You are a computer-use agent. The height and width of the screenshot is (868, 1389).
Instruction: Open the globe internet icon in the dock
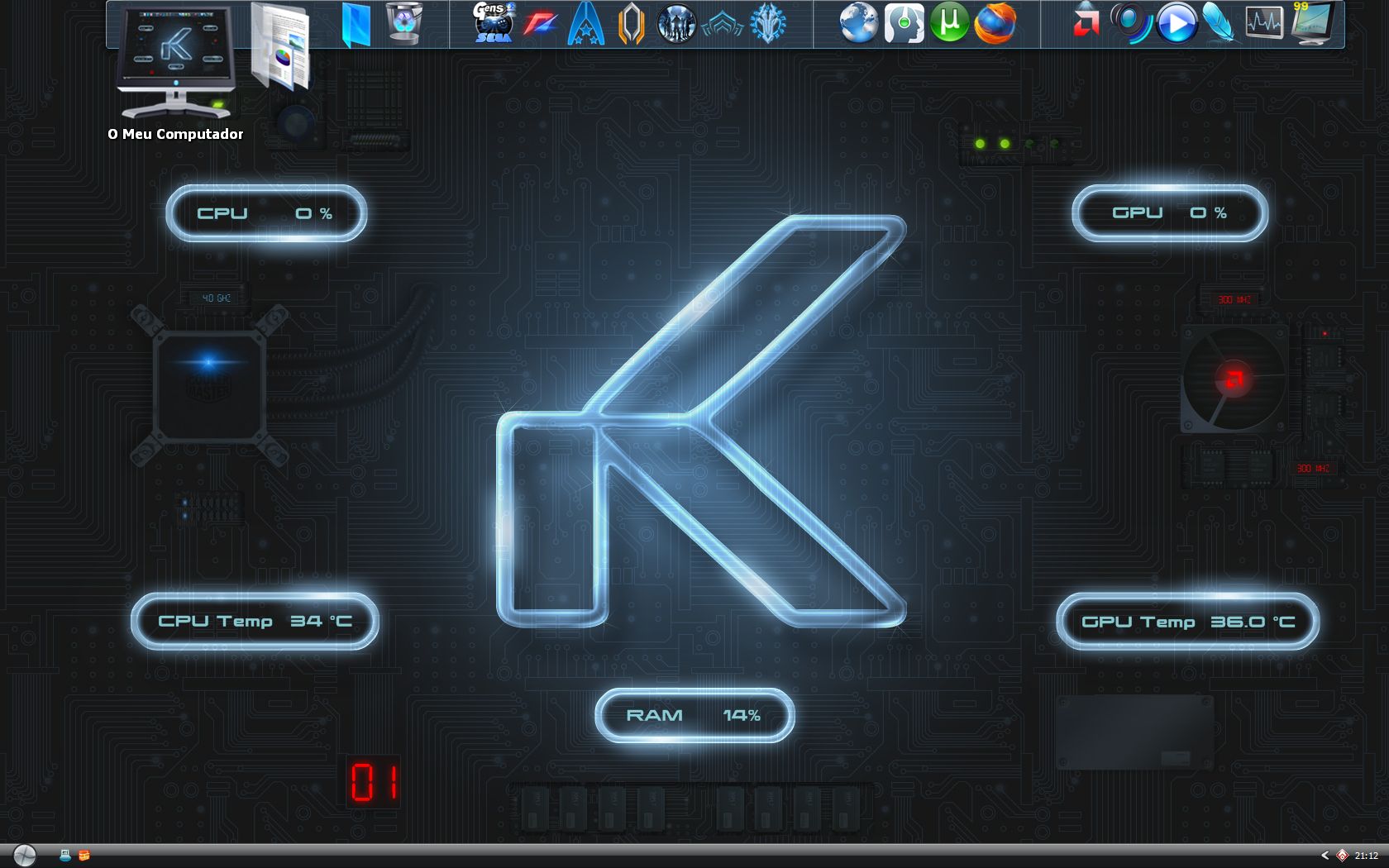click(856, 24)
